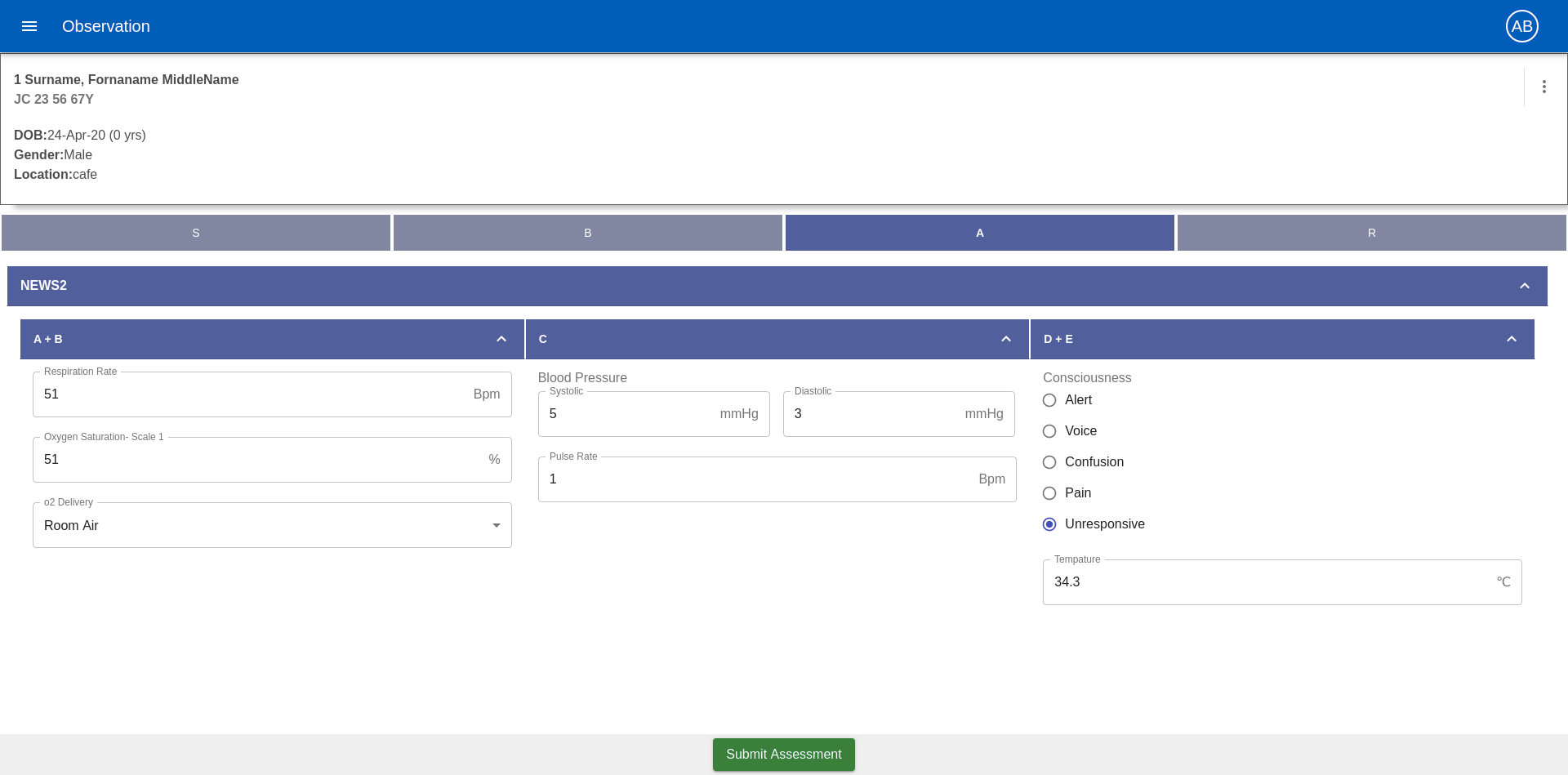The image size is (1568, 775).
Task: Click the Systolic blood pressure field
Action: coord(653,414)
